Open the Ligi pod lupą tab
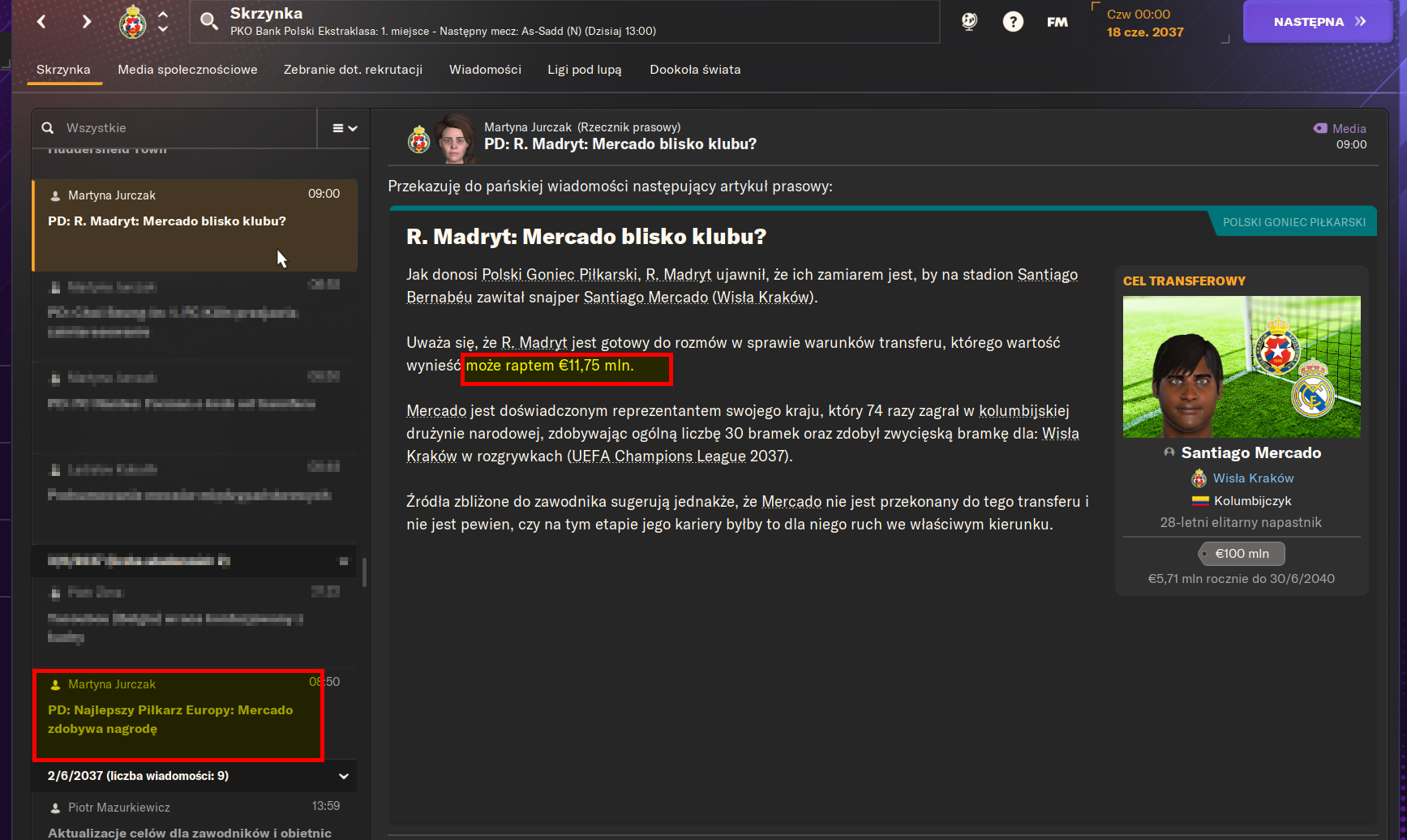The image size is (1407, 840). click(x=584, y=70)
